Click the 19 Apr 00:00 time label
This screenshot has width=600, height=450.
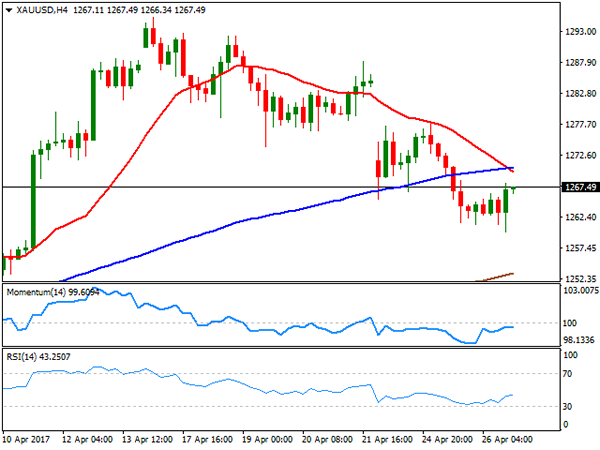pos(267,439)
